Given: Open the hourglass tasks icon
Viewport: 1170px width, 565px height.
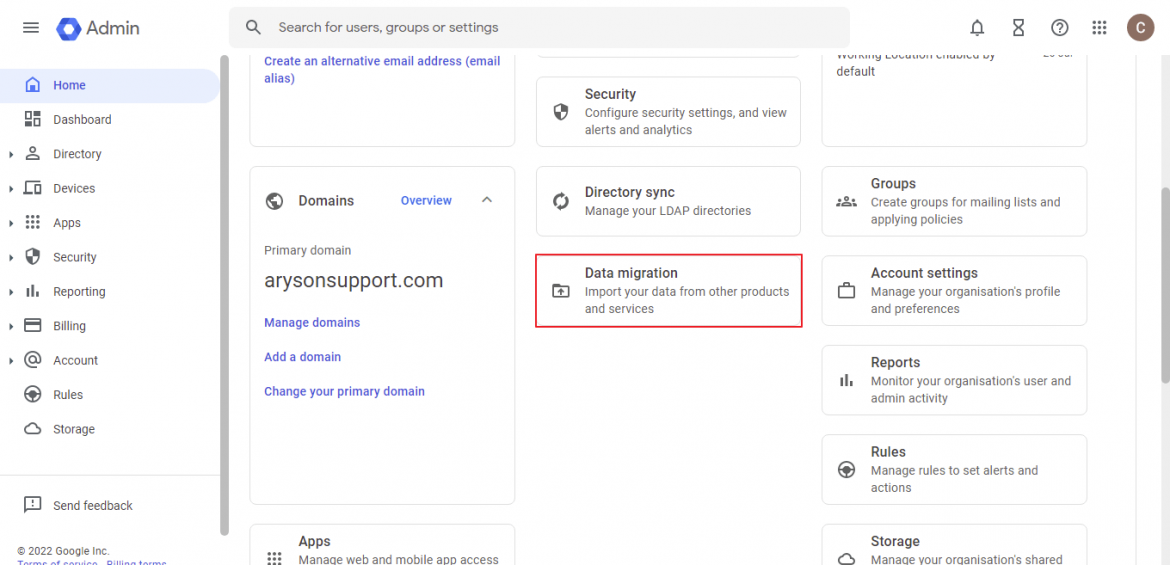Looking at the screenshot, I should click(1018, 28).
